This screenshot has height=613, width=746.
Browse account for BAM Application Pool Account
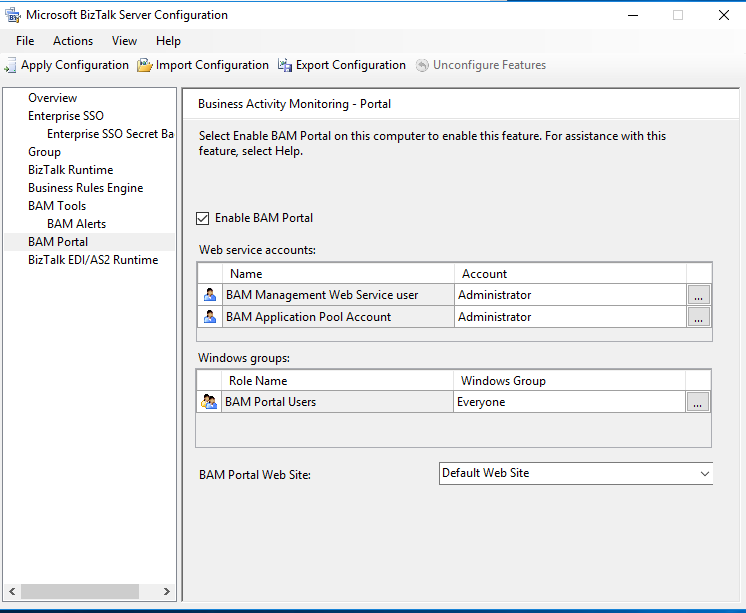pyautogui.click(x=698, y=316)
